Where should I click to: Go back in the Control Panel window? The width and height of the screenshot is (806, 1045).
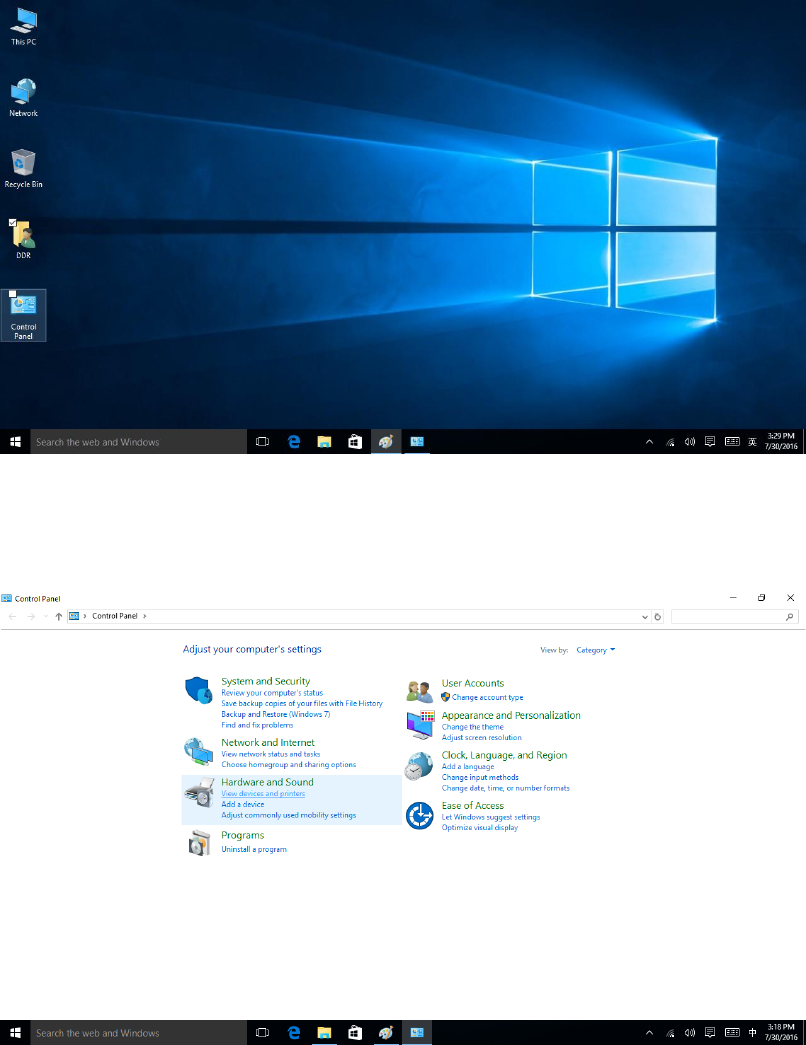[12, 616]
